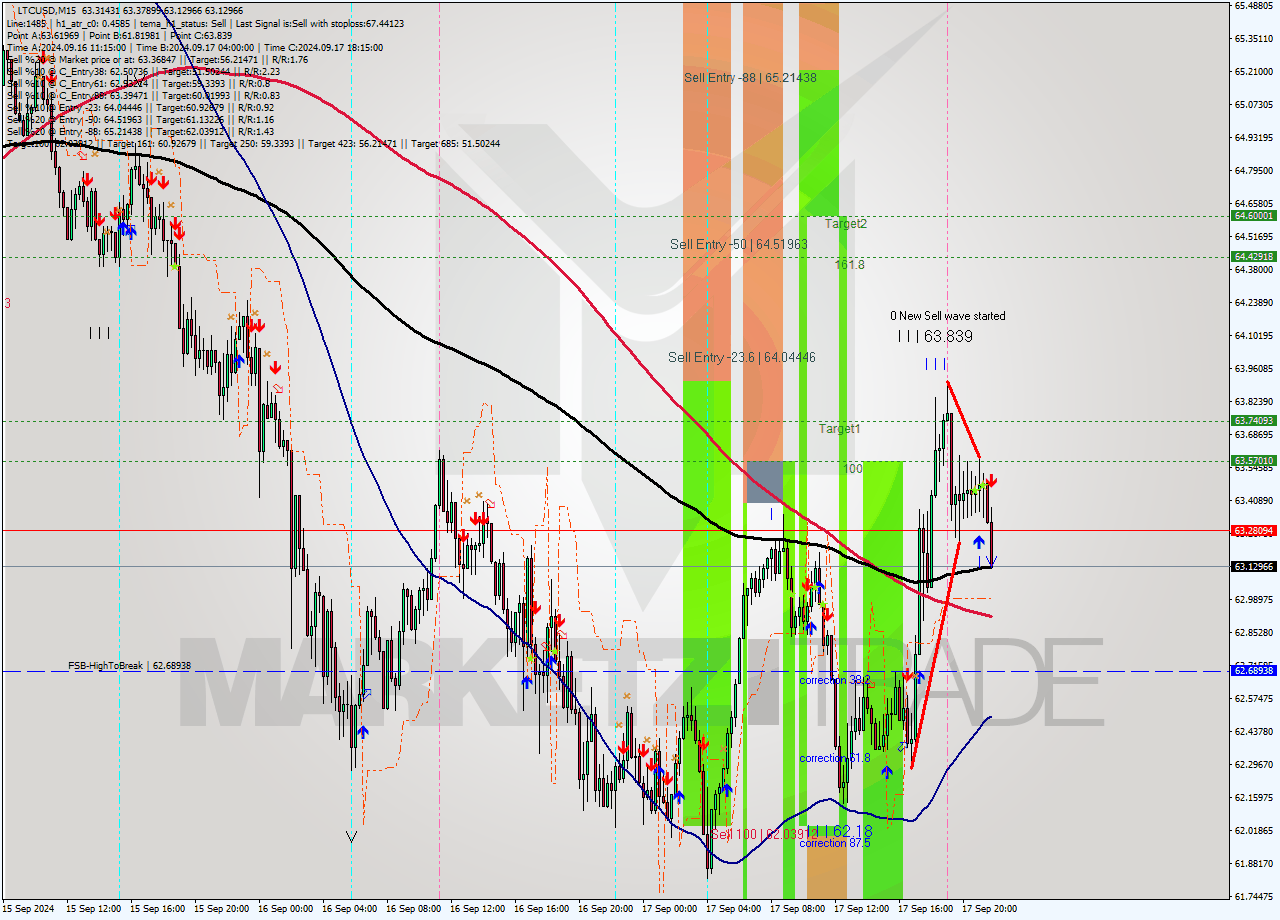The image size is (1280, 920).
Task: Click the Target1 label
Action: tap(840, 429)
